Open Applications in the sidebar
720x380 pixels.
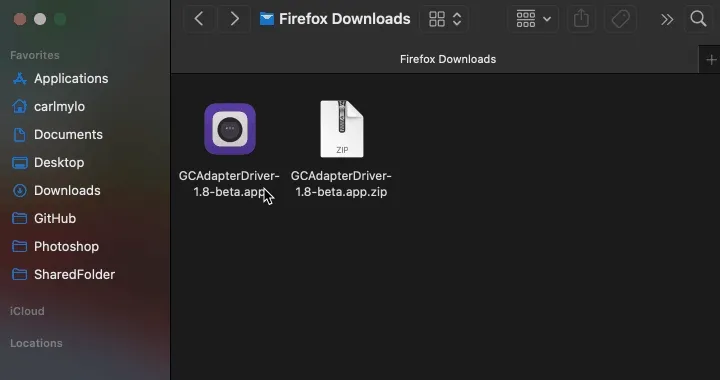pyautogui.click(x=71, y=78)
